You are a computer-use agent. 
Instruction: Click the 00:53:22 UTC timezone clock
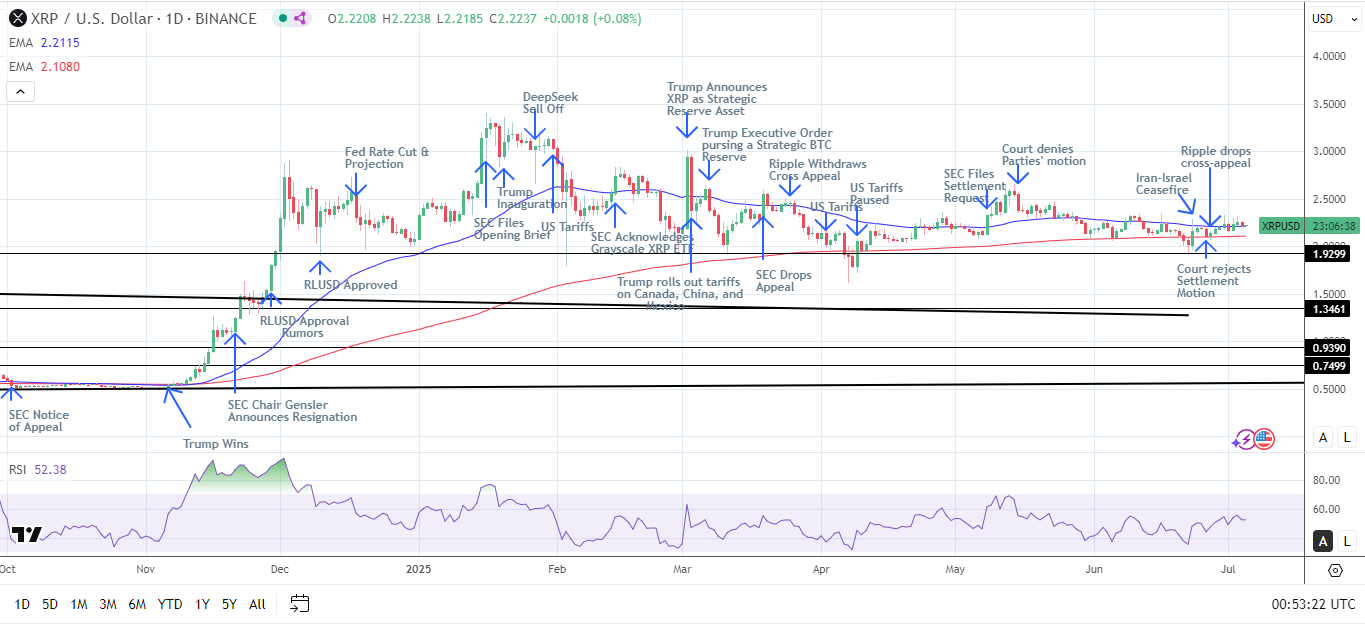click(1313, 604)
